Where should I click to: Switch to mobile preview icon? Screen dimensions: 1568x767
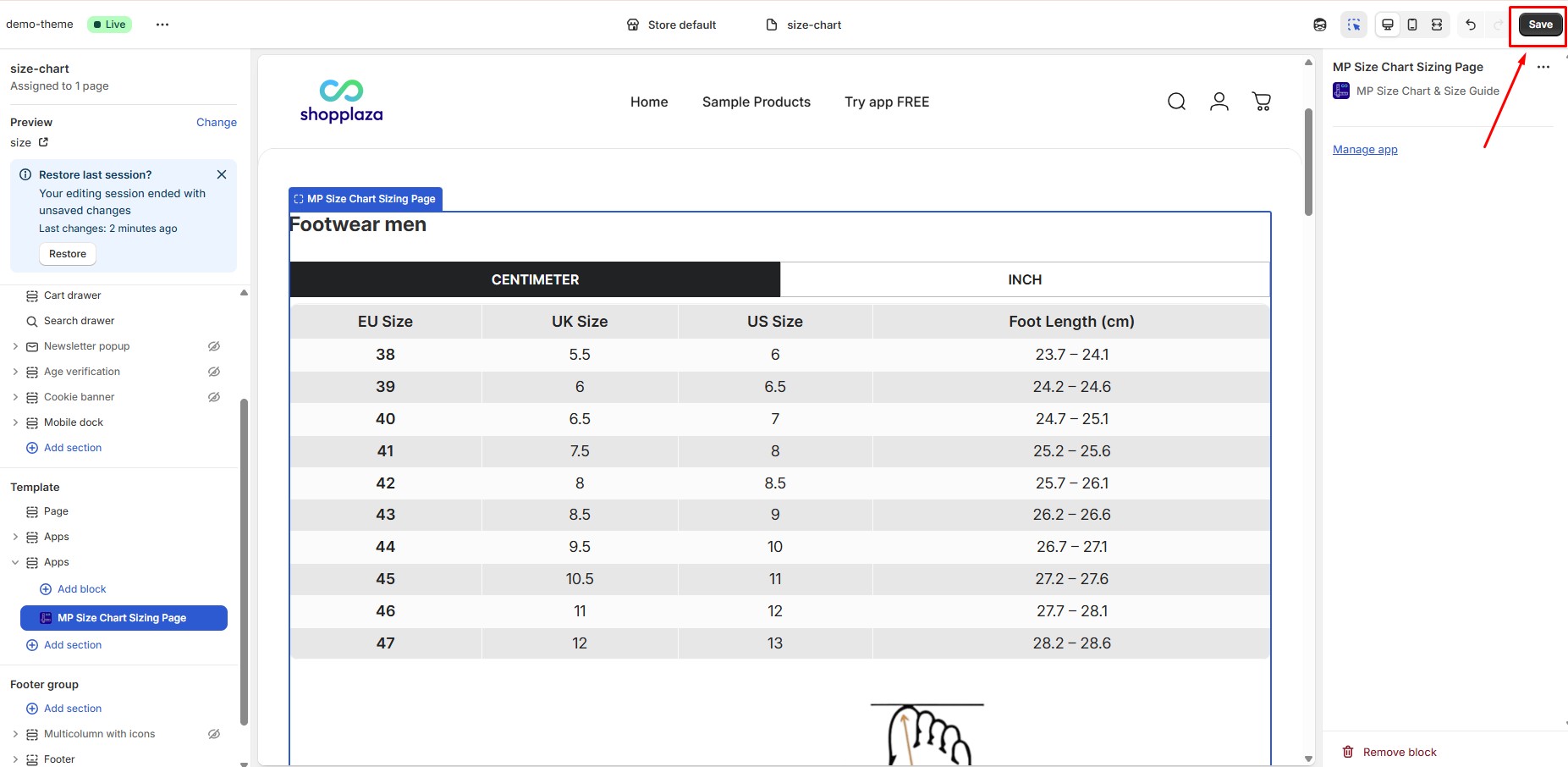[x=1412, y=25]
